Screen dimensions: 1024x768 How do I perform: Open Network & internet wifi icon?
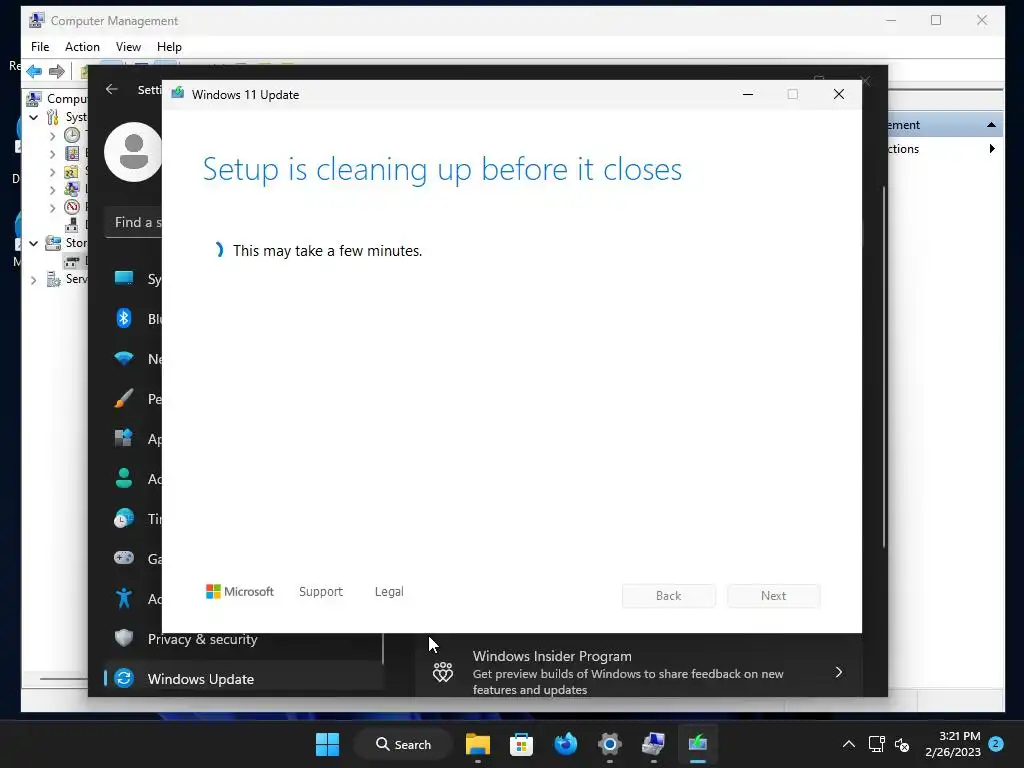[x=123, y=359]
